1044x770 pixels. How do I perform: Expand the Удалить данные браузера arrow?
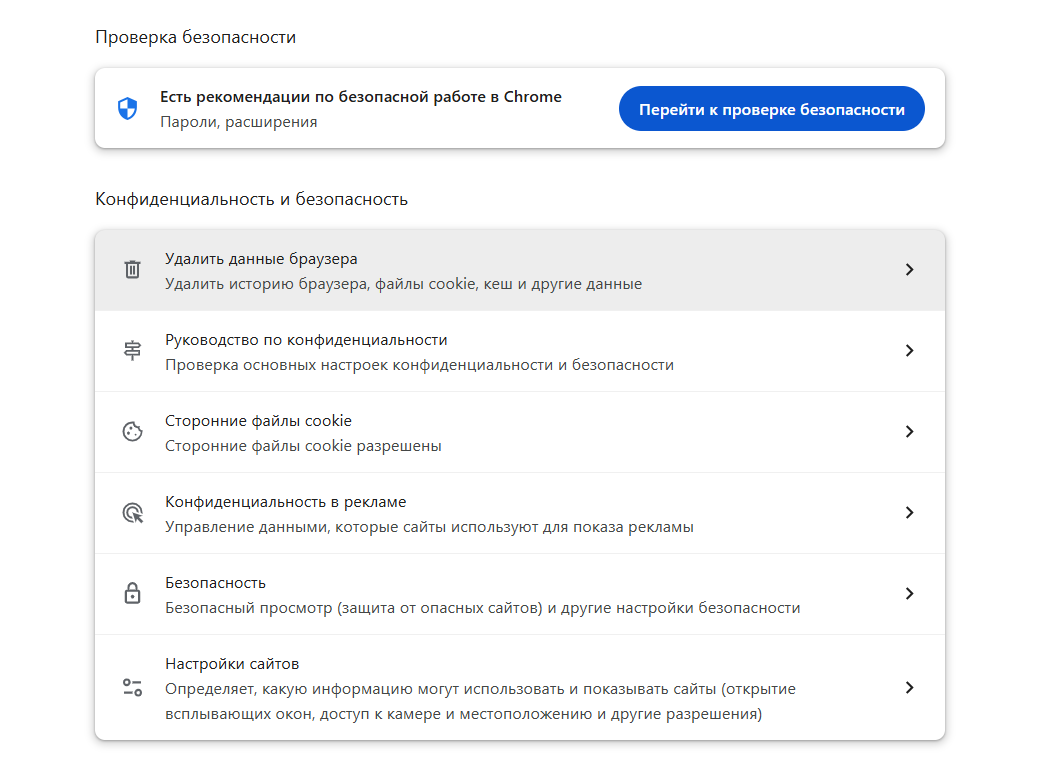point(909,270)
